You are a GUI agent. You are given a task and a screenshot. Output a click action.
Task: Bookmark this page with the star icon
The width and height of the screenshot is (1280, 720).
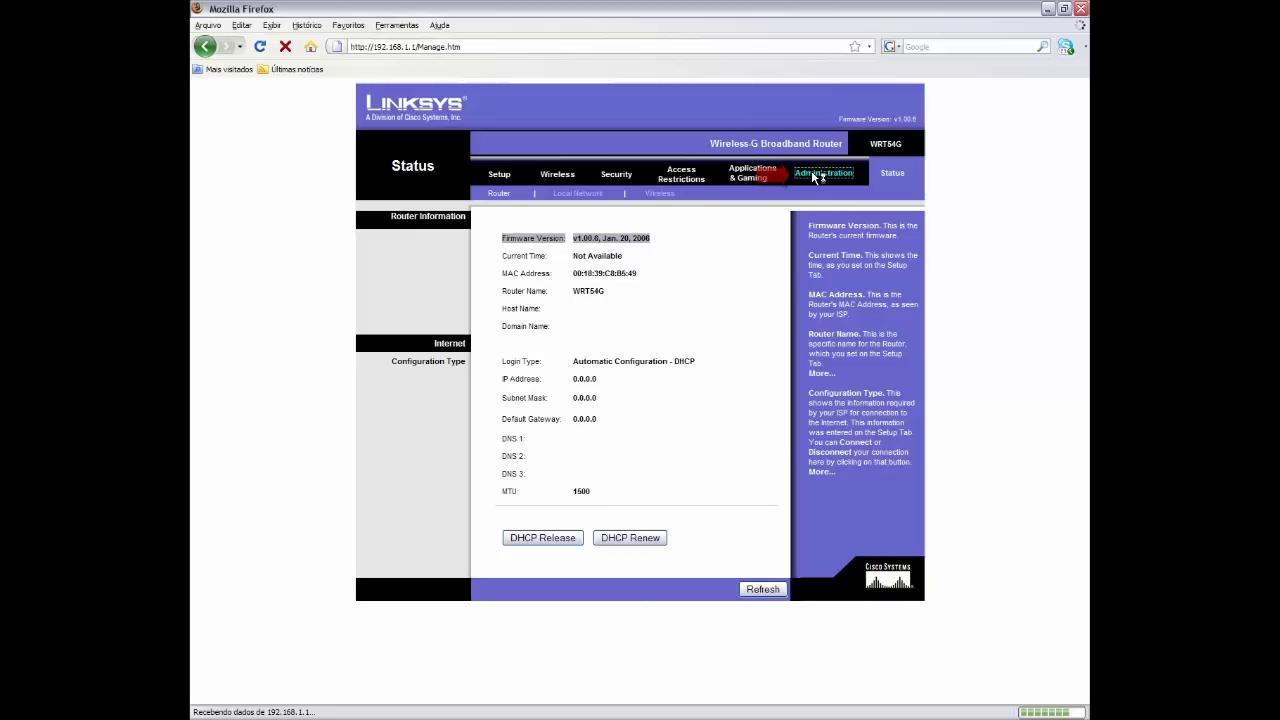tap(855, 47)
